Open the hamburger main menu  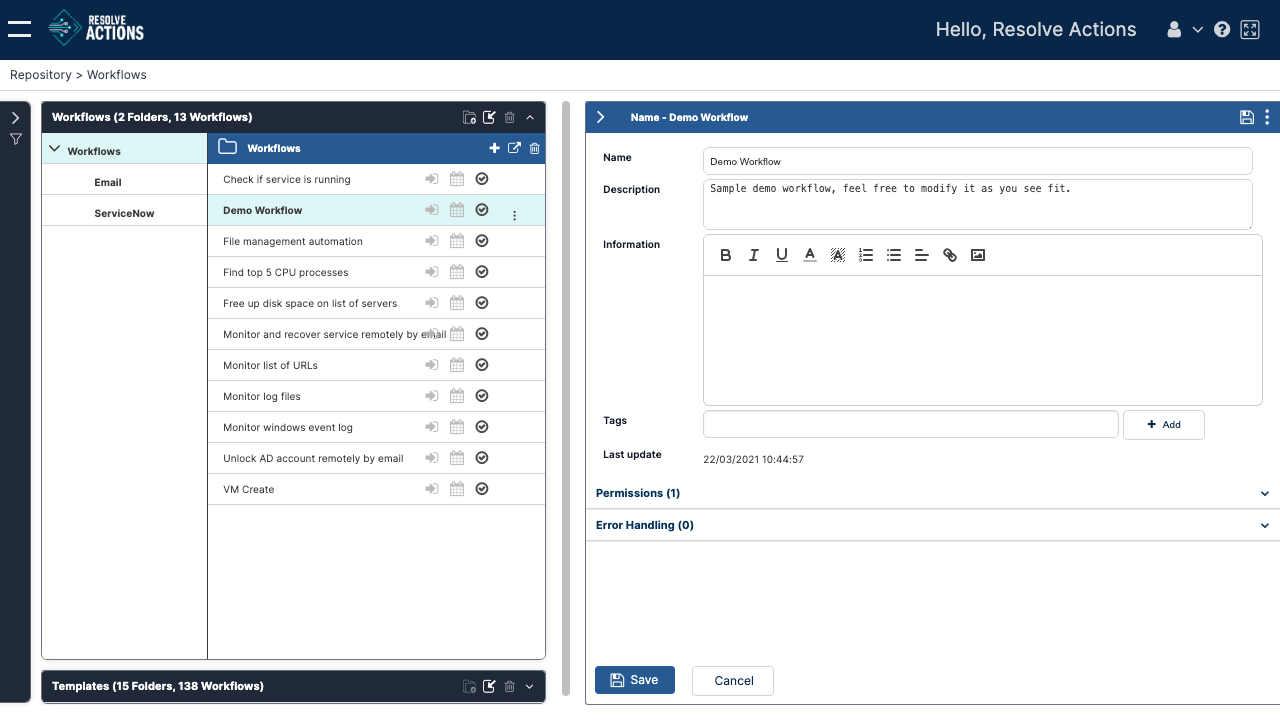19,29
